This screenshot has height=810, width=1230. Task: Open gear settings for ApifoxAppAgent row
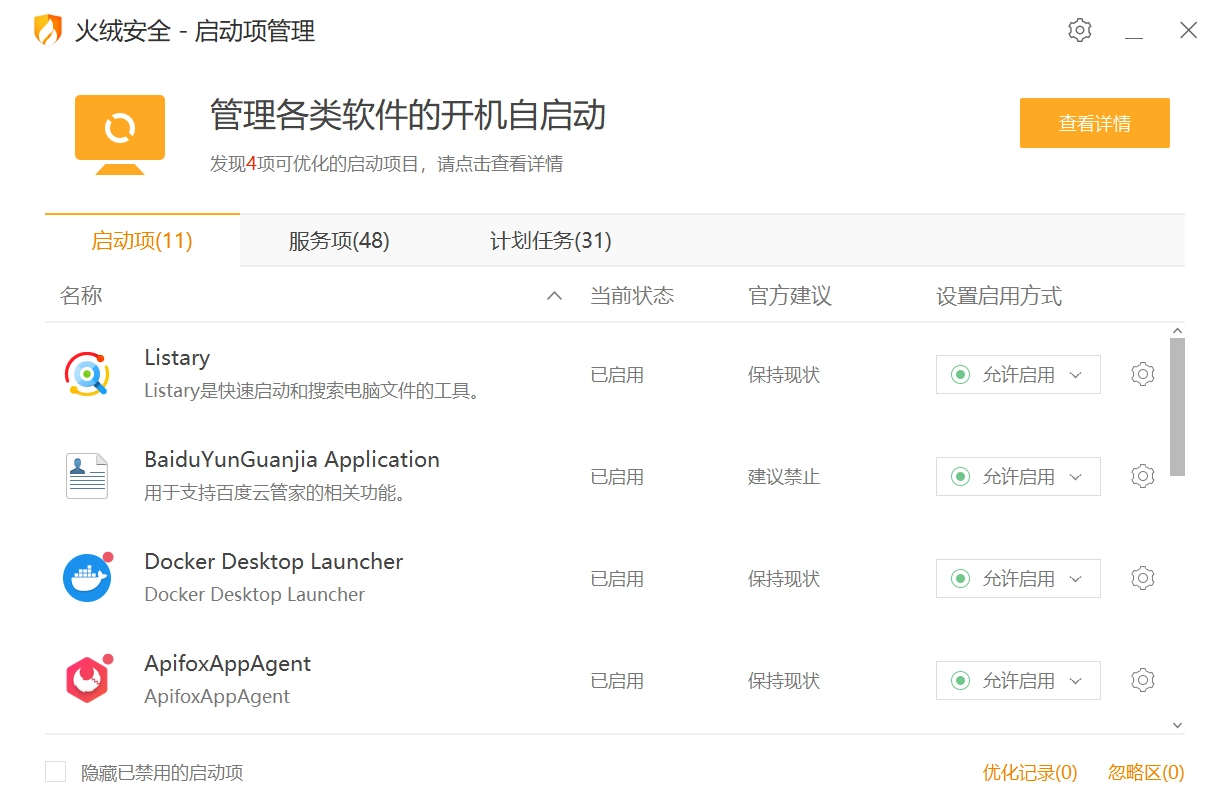point(1143,680)
